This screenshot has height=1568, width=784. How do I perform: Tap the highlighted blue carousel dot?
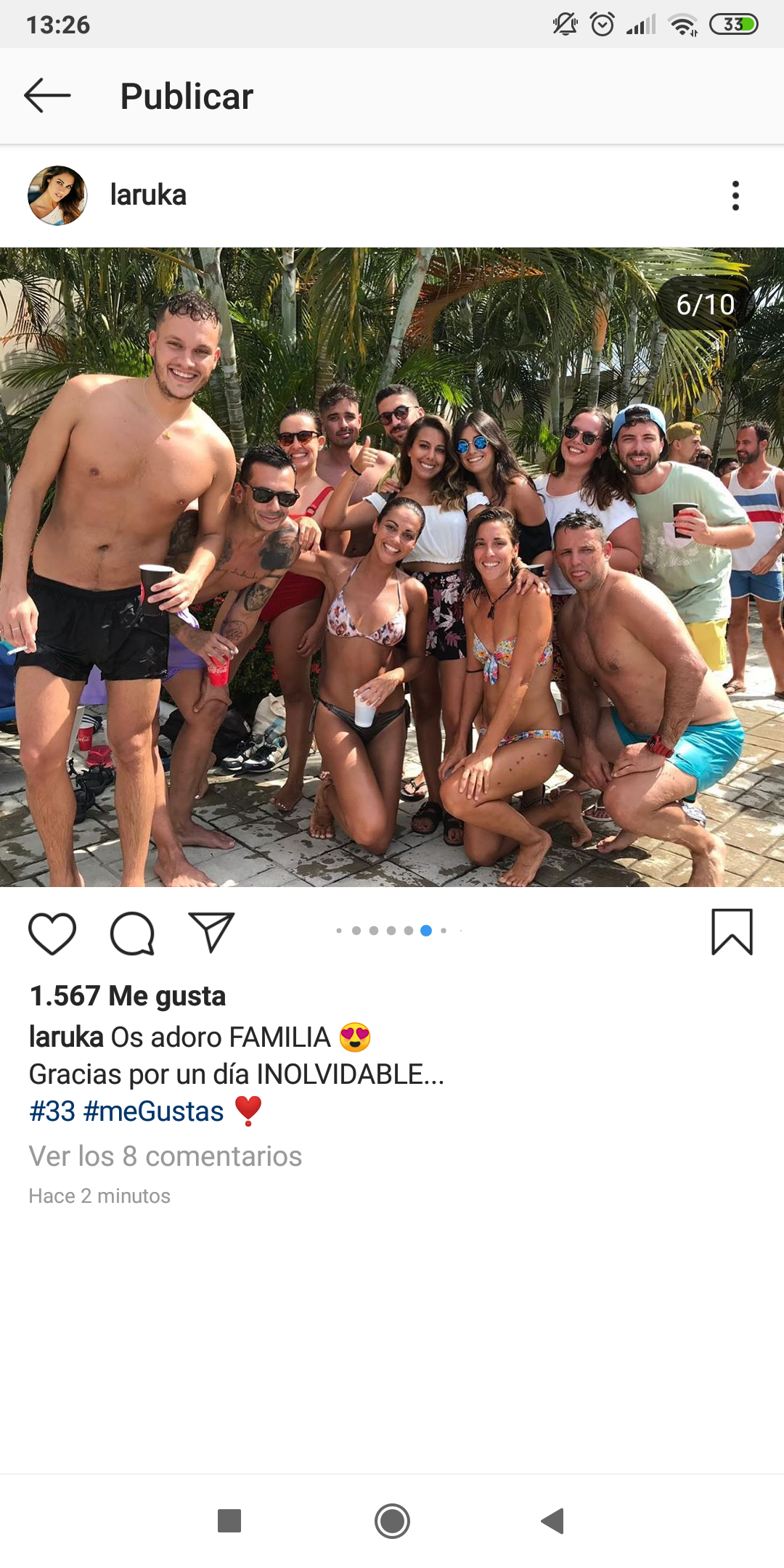(x=426, y=931)
